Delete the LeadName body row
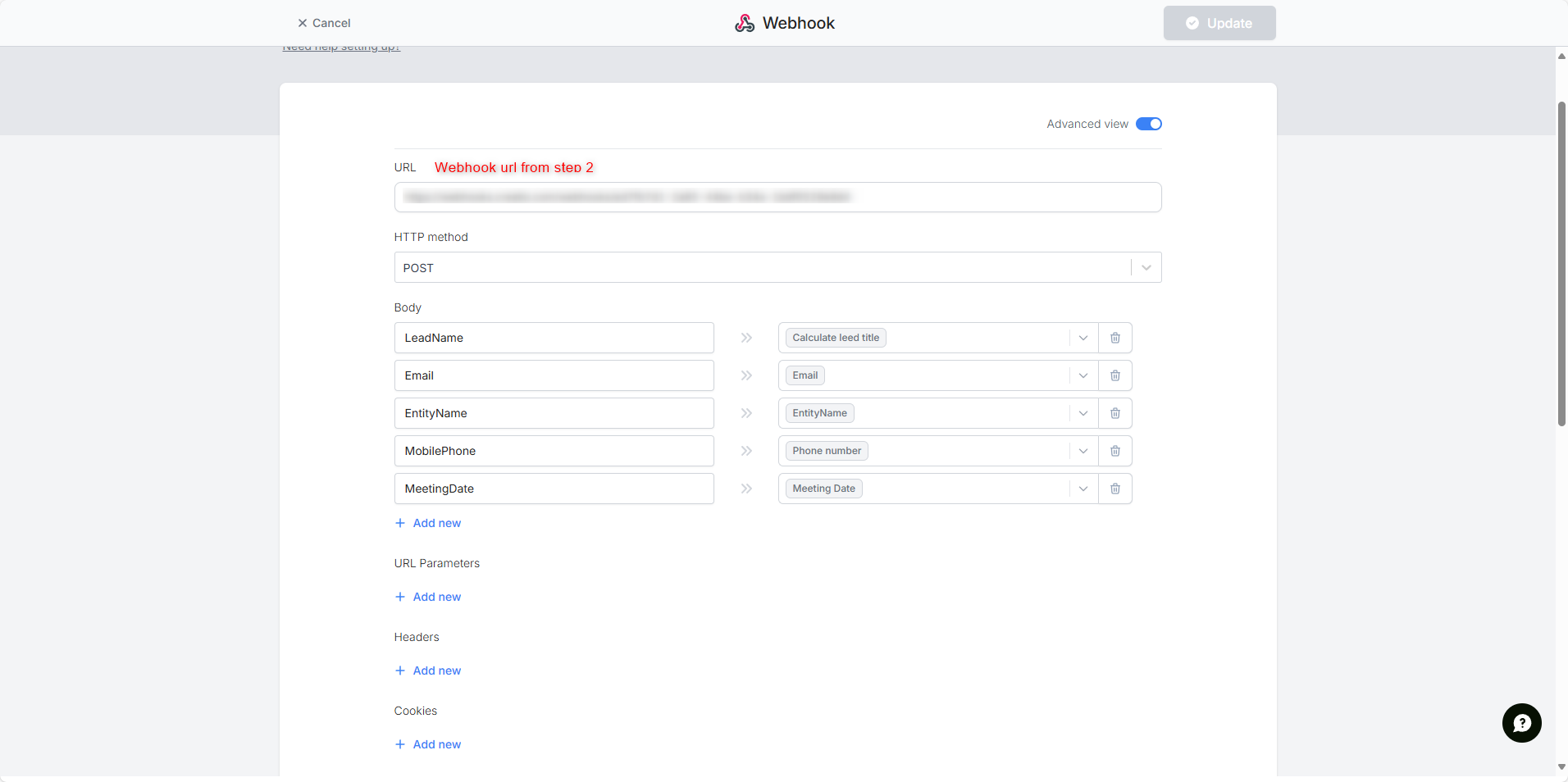This screenshot has width=1568, height=782. tap(1114, 338)
